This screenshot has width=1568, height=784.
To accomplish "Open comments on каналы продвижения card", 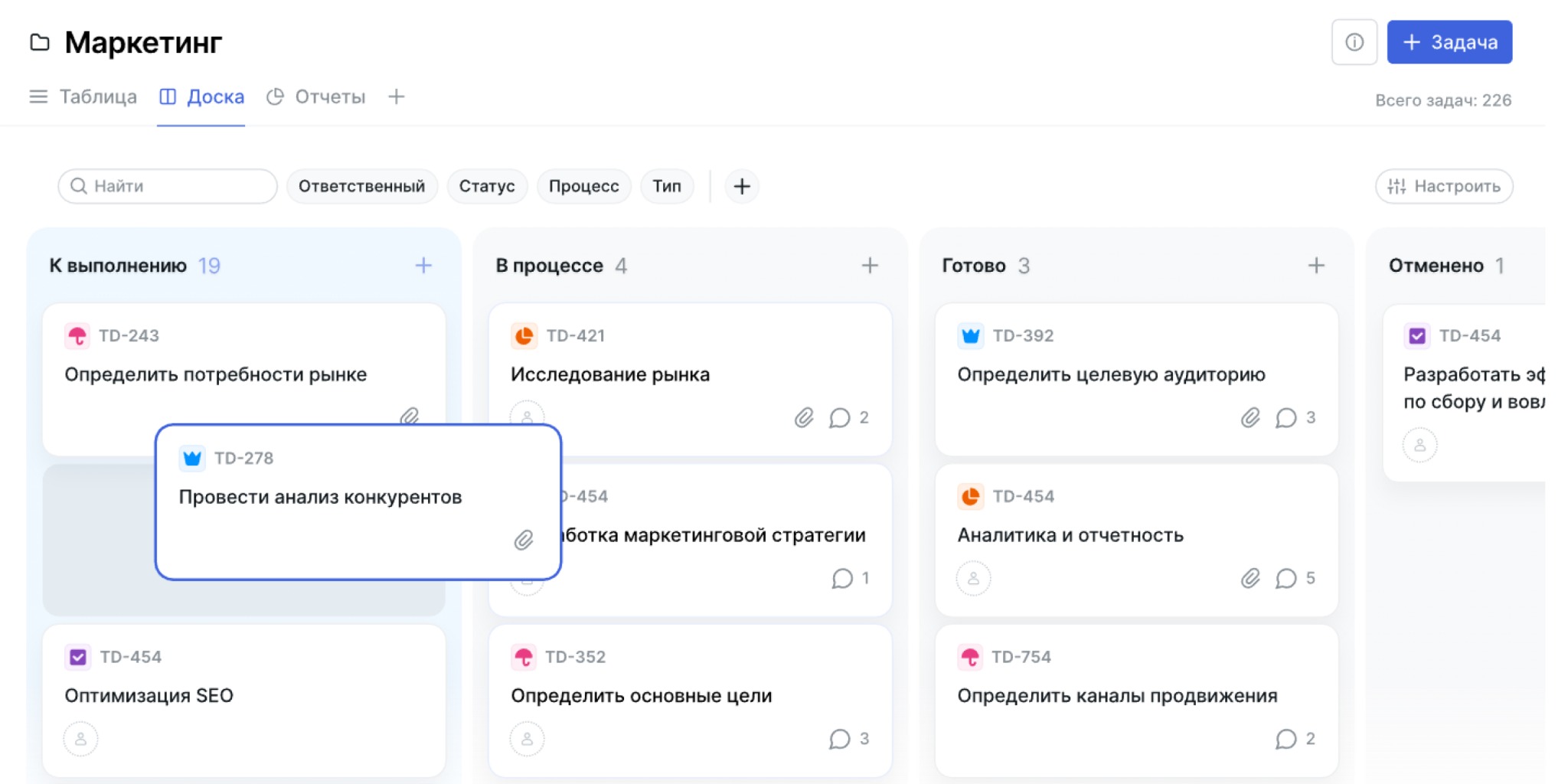I will pos(1295,739).
